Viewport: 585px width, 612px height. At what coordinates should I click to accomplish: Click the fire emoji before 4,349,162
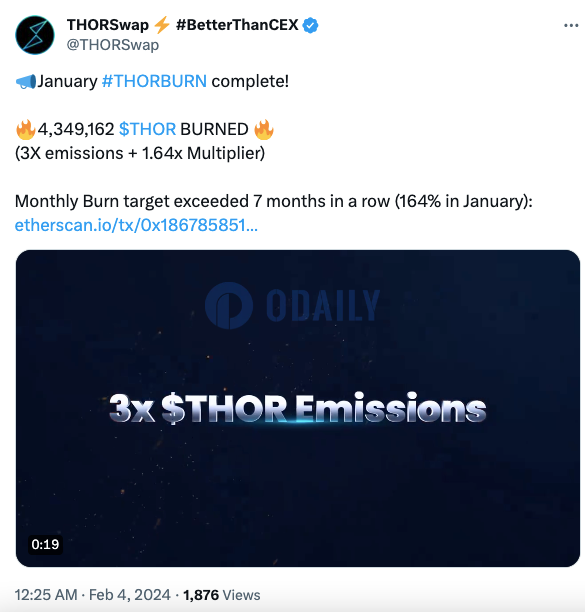[25, 129]
